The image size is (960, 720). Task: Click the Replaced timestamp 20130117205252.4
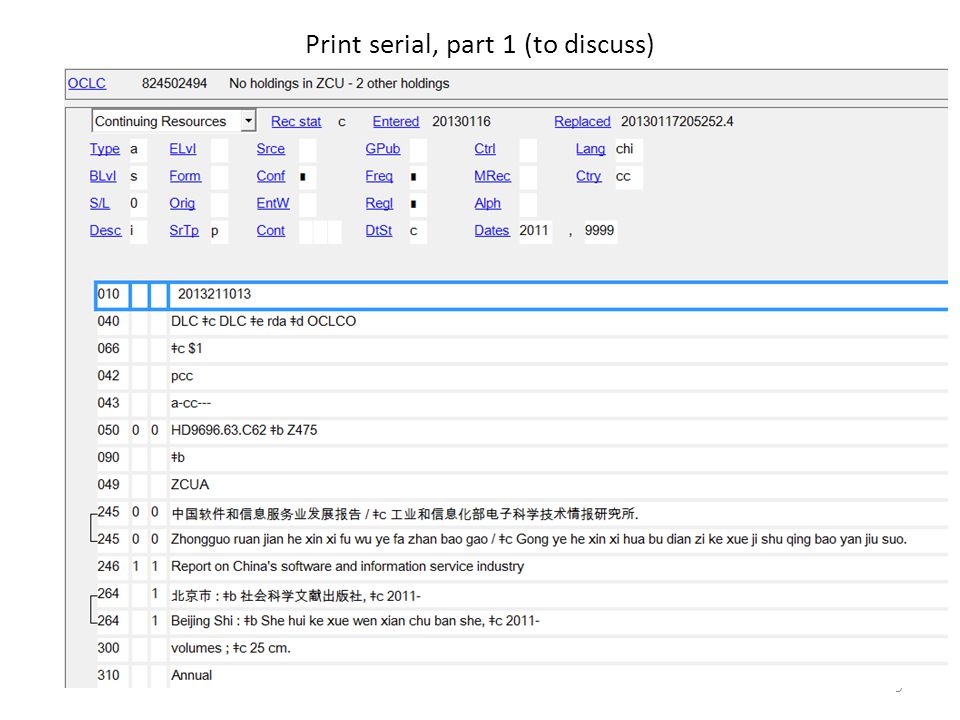coord(677,121)
